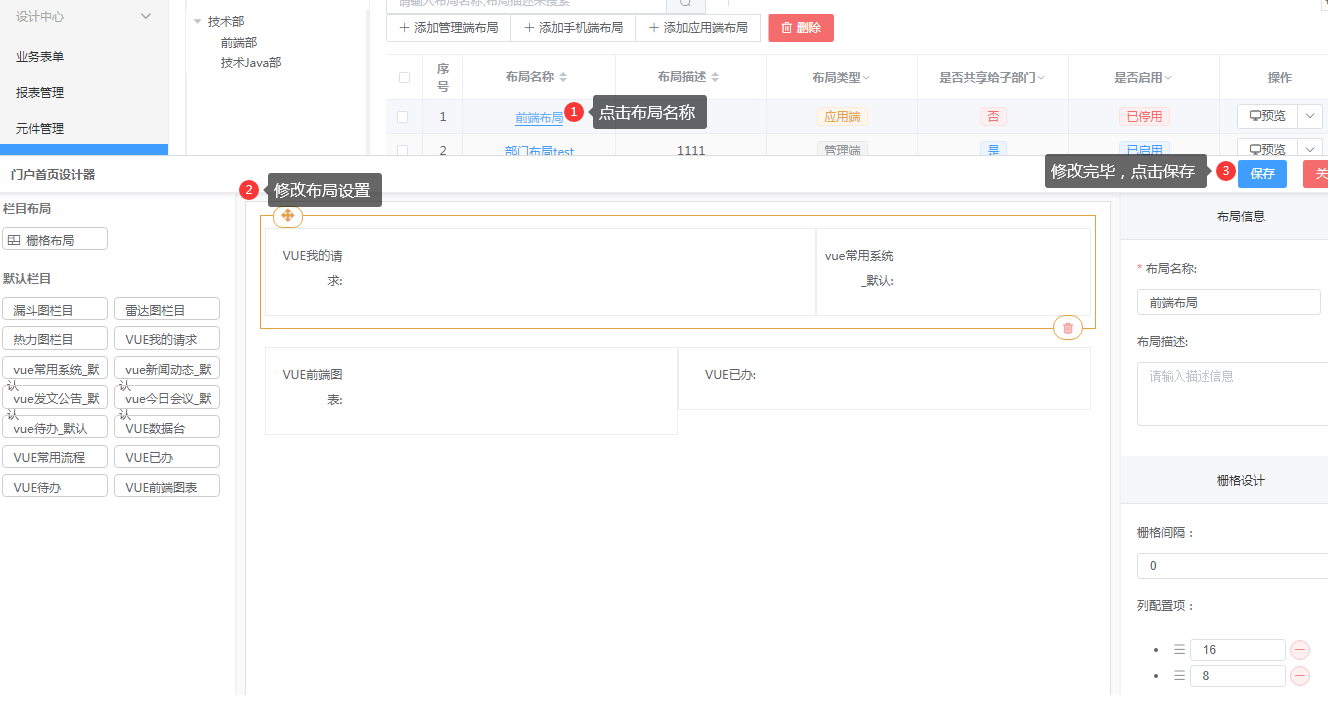This screenshot has height=722, width=1328.
Task: Check the checkbox for row 2 部门布局test
Action: coord(403,150)
